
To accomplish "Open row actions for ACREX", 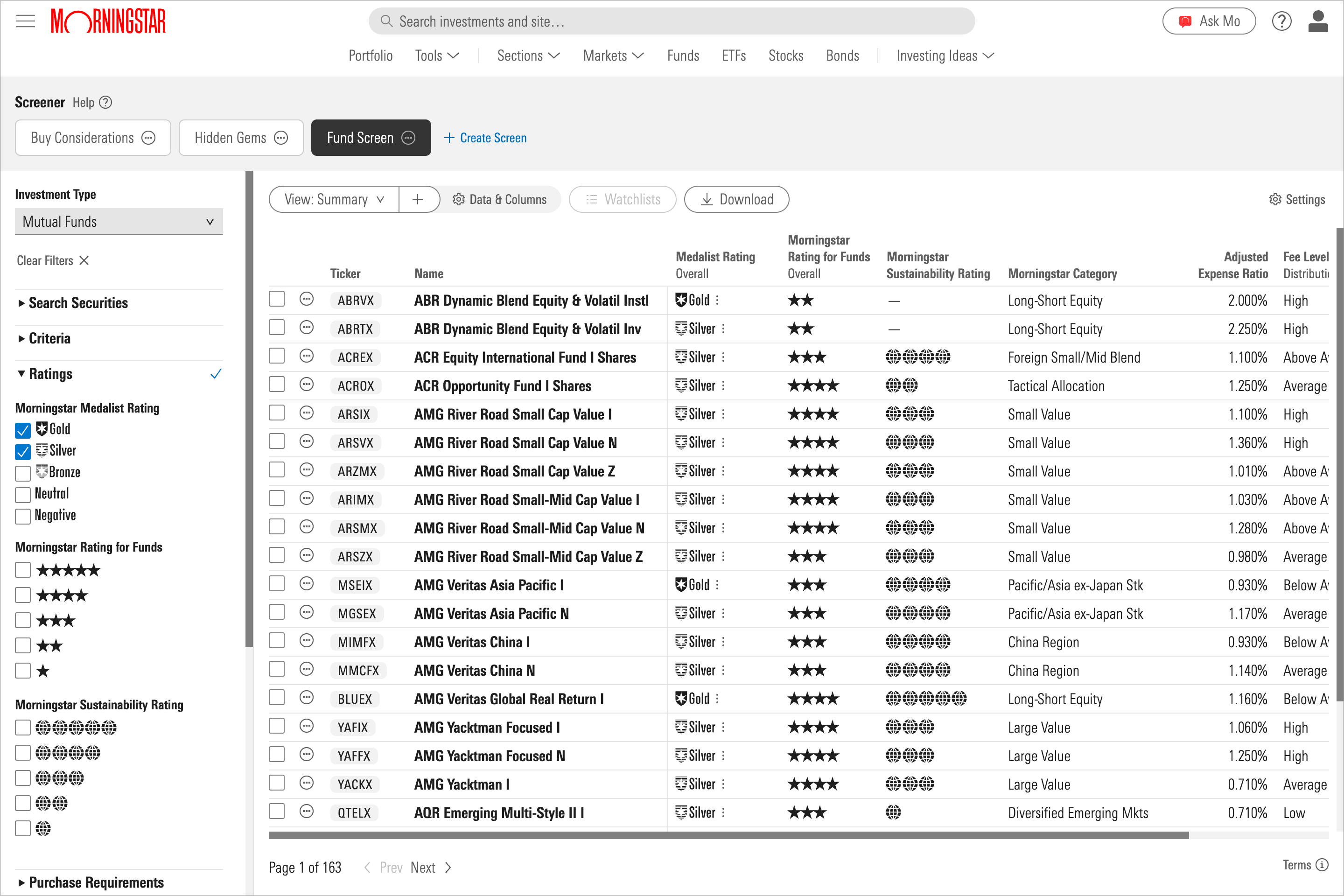I will pos(306,356).
